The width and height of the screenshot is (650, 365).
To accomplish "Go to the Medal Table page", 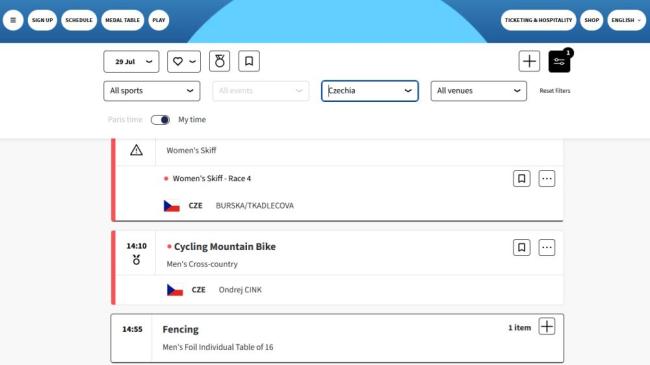I will click(122, 20).
